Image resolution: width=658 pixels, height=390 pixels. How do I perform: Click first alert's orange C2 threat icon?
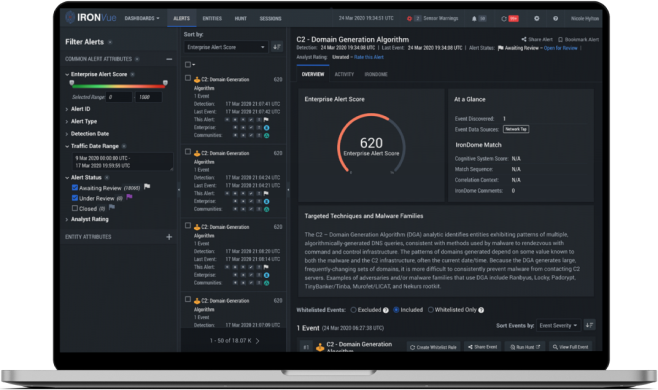(x=197, y=79)
